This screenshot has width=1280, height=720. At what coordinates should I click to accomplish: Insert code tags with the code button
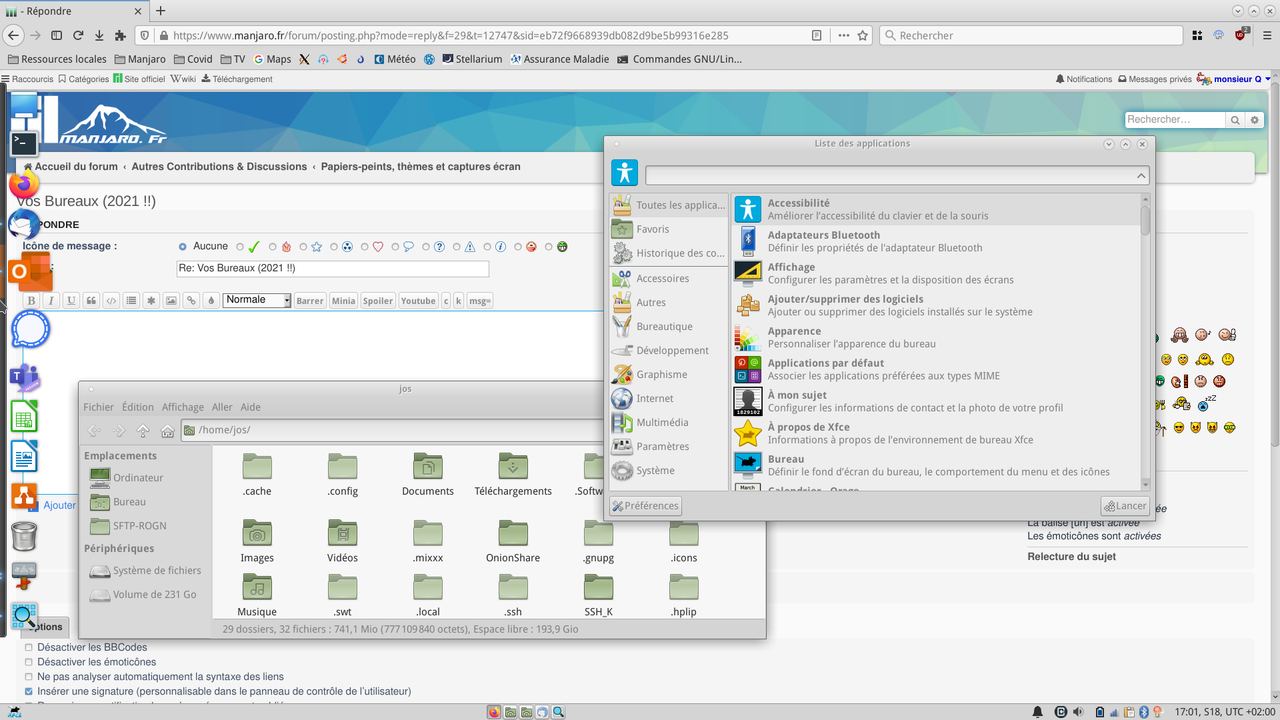(111, 300)
